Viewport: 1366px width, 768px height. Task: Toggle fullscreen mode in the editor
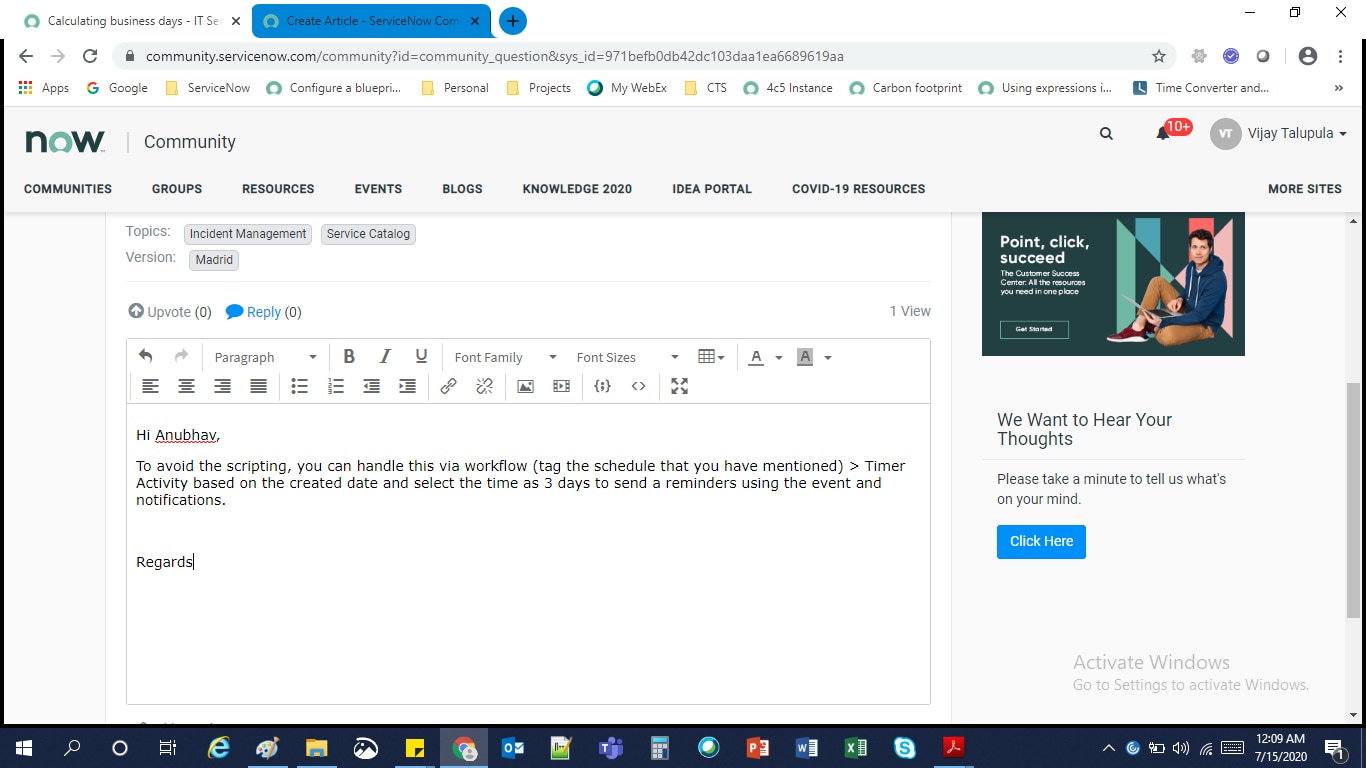pos(679,386)
